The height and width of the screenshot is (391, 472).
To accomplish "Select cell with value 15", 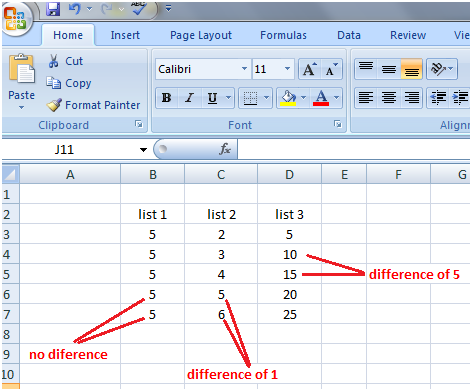I will (x=289, y=274).
